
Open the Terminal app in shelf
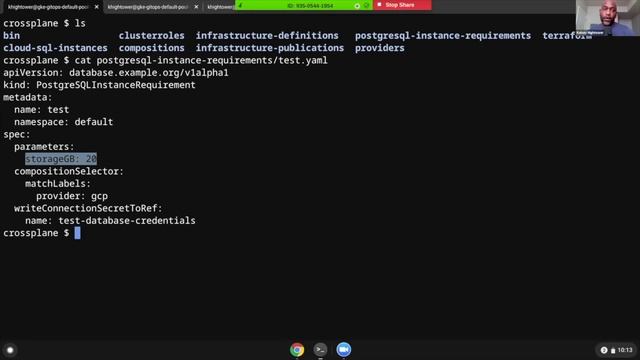320,349
